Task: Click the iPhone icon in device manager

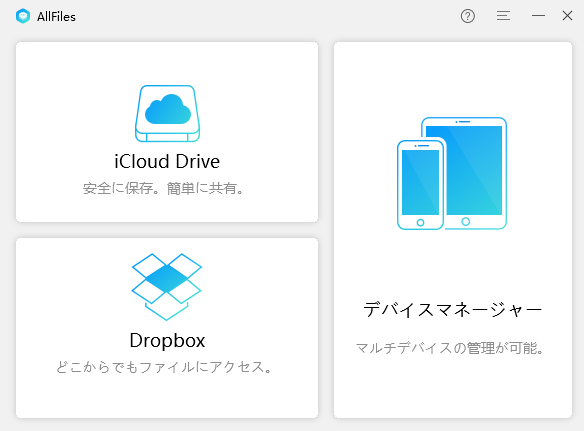Action: pyautogui.click(x=421, y=184)
